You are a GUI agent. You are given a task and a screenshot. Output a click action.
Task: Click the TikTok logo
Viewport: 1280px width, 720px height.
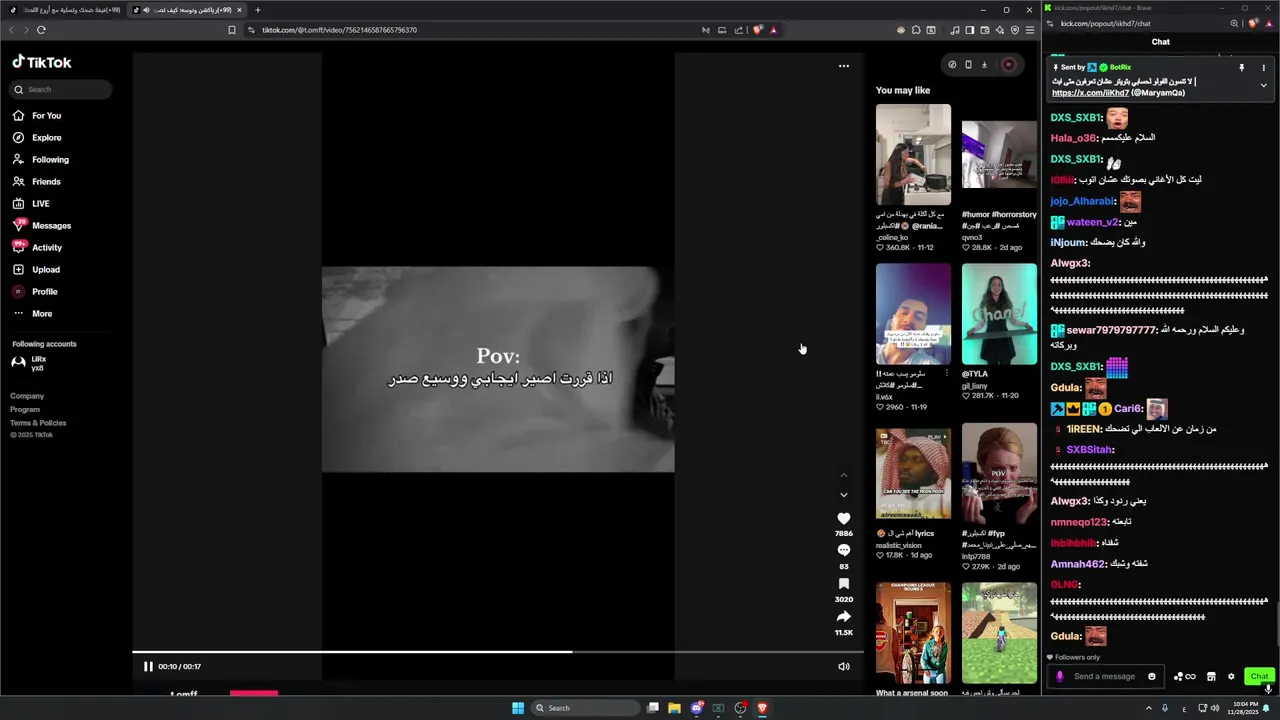tap(42, 62)
